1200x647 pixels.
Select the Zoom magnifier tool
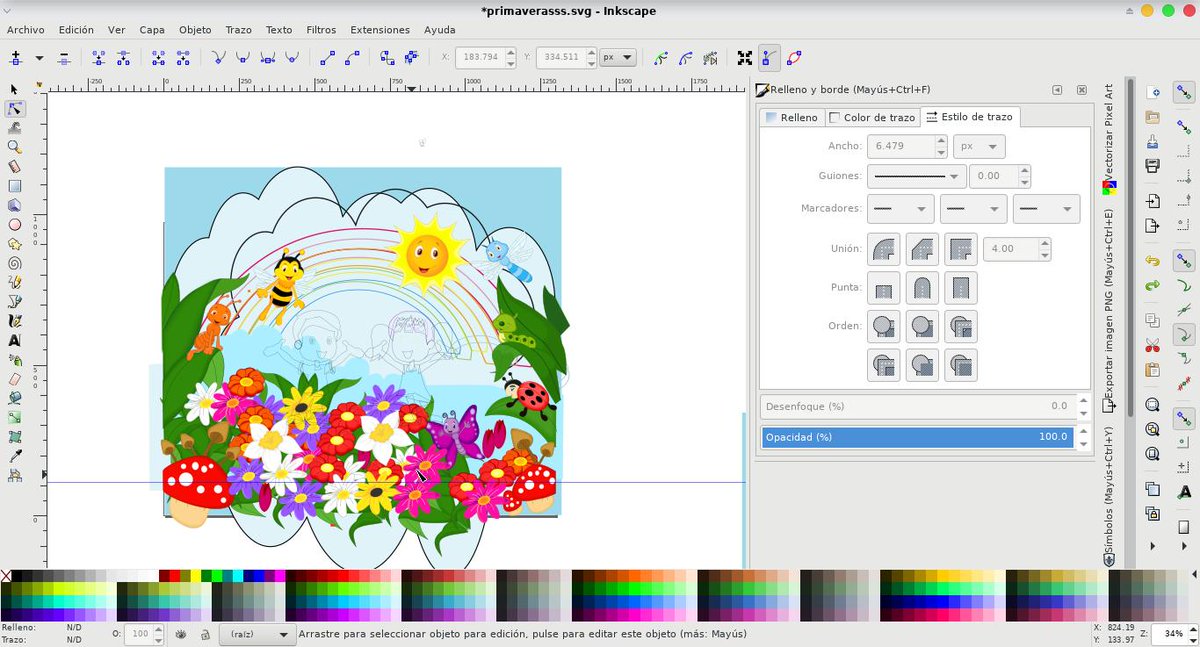14,147
